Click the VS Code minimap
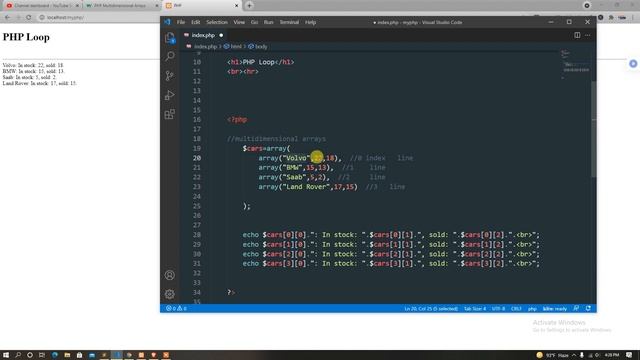This screenshot has width=640, height=360. click(575, 65)
